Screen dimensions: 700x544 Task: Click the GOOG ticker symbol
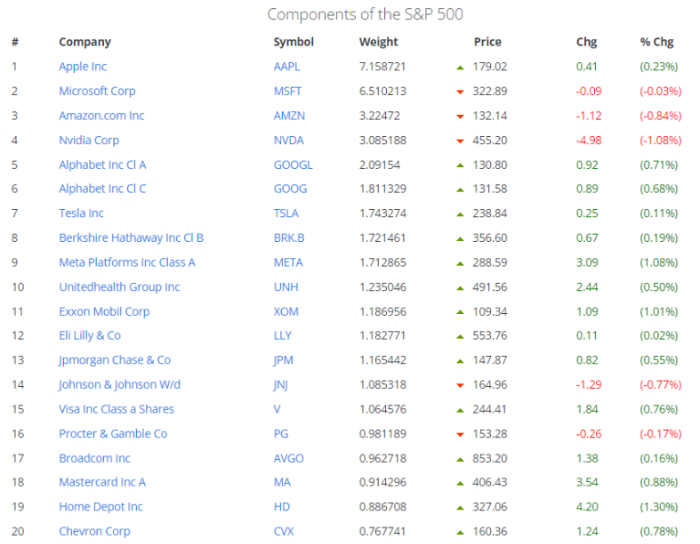290,189
